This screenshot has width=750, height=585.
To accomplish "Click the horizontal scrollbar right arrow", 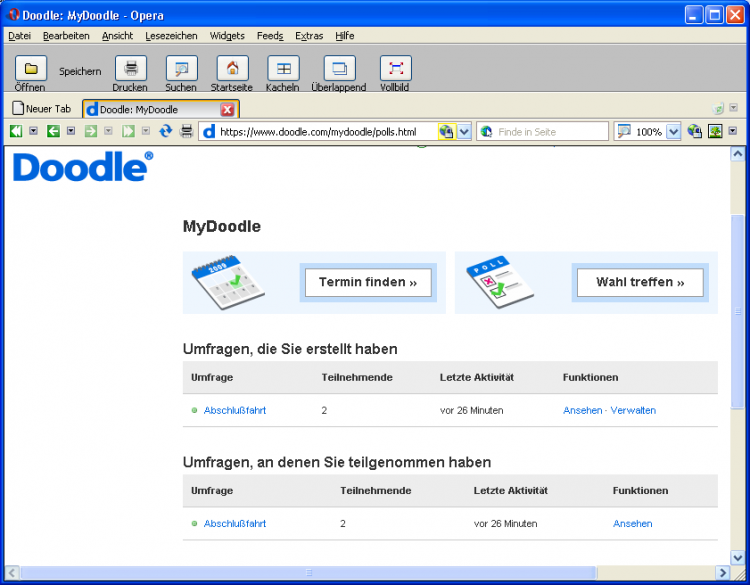I will [722, 573].
